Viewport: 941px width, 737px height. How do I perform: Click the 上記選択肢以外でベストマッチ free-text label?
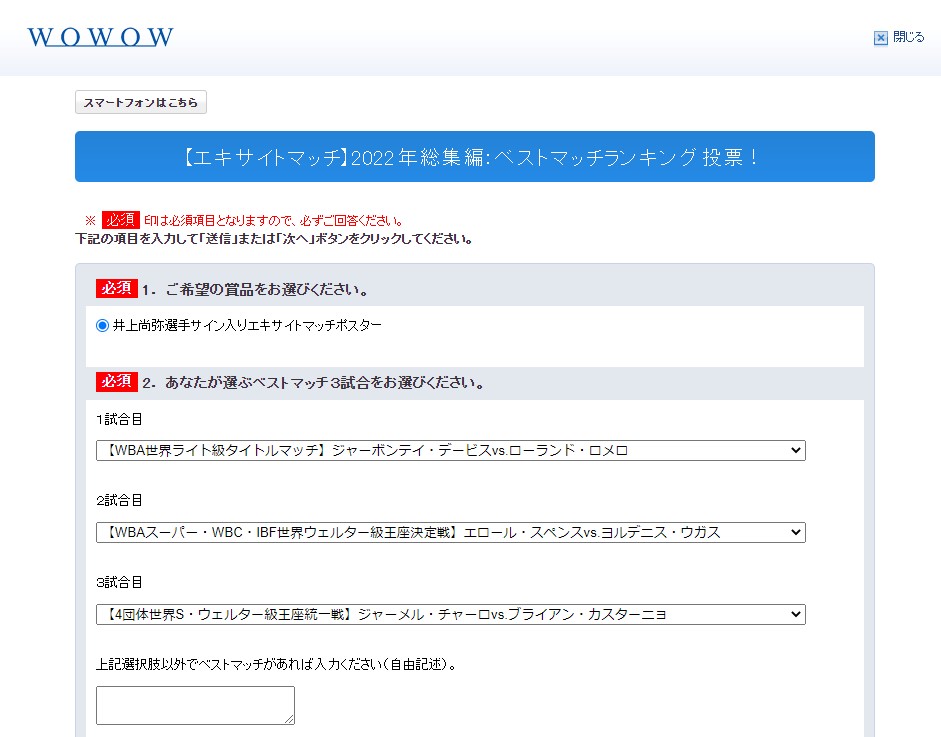tap(277, 664)
